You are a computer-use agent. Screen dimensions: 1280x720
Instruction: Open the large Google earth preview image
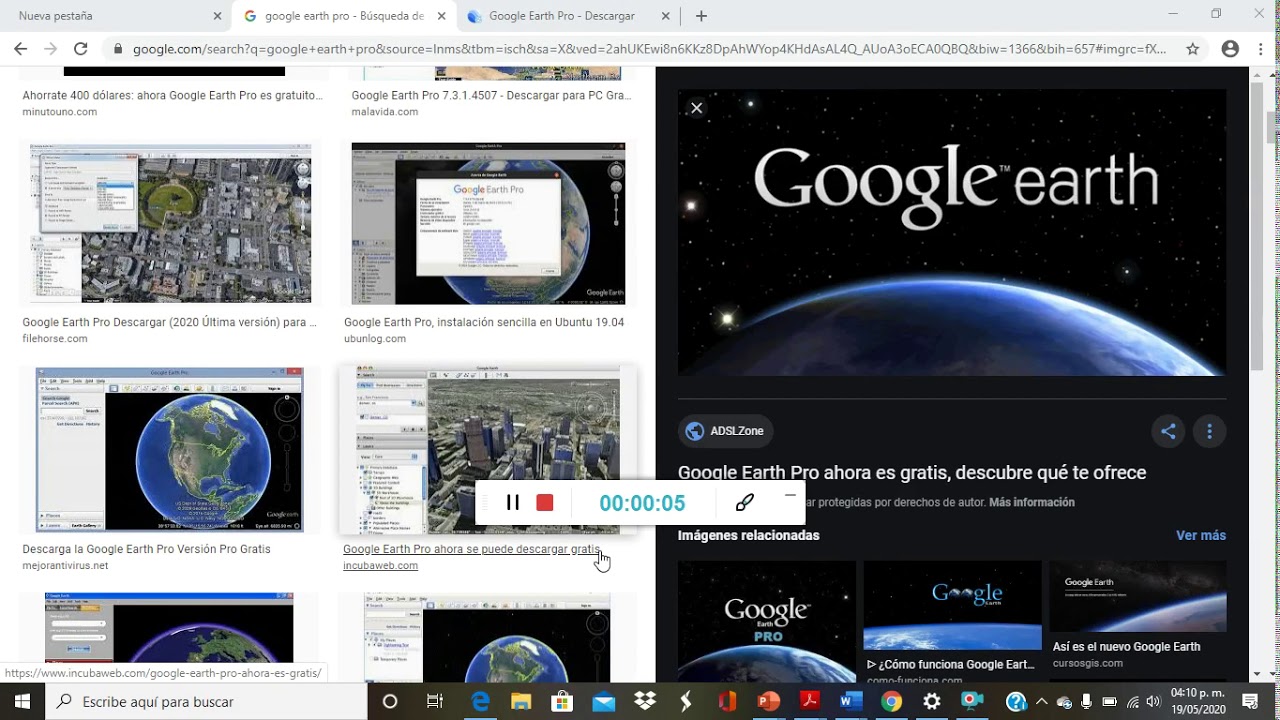pos(952,232)
